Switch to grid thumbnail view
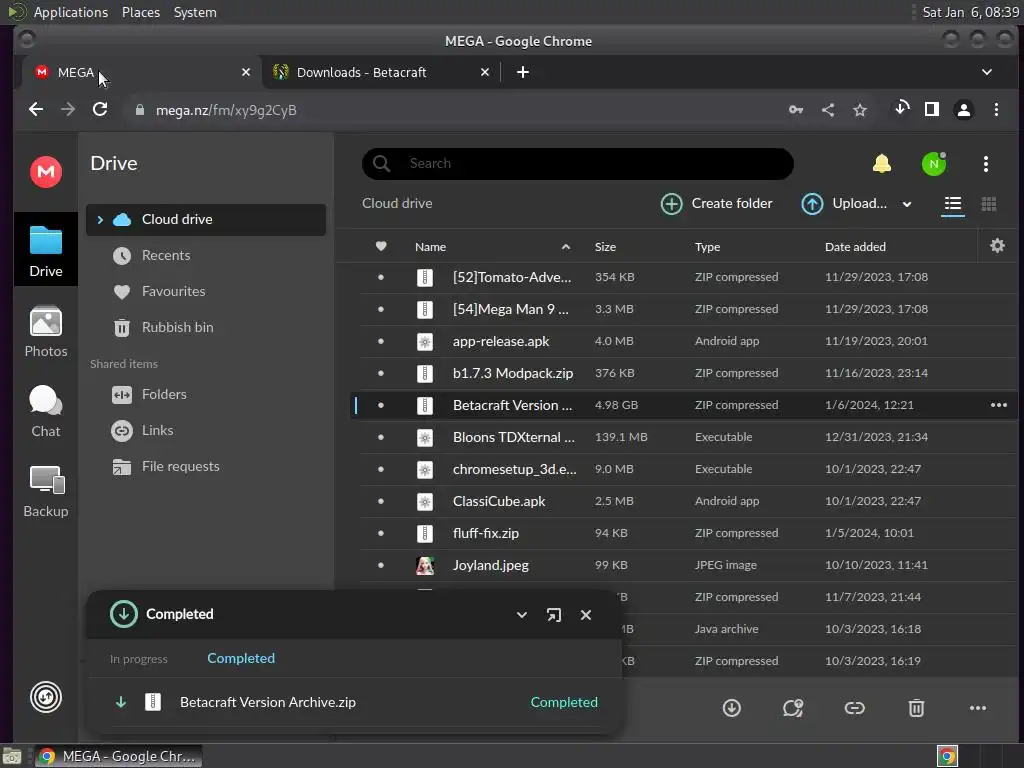The height and width of the screenshot is (768, 1024). point(989,204)
